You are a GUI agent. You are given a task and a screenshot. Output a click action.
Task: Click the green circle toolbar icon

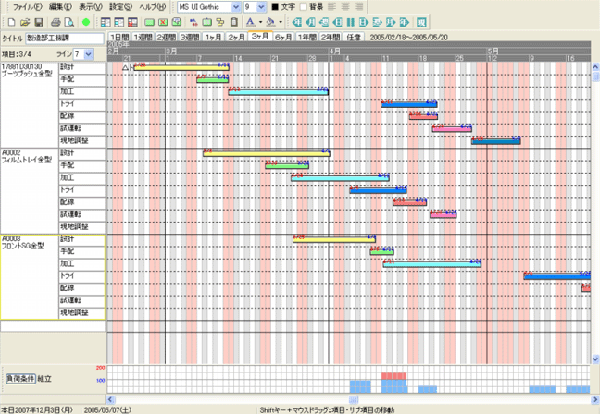pos(86,21)
